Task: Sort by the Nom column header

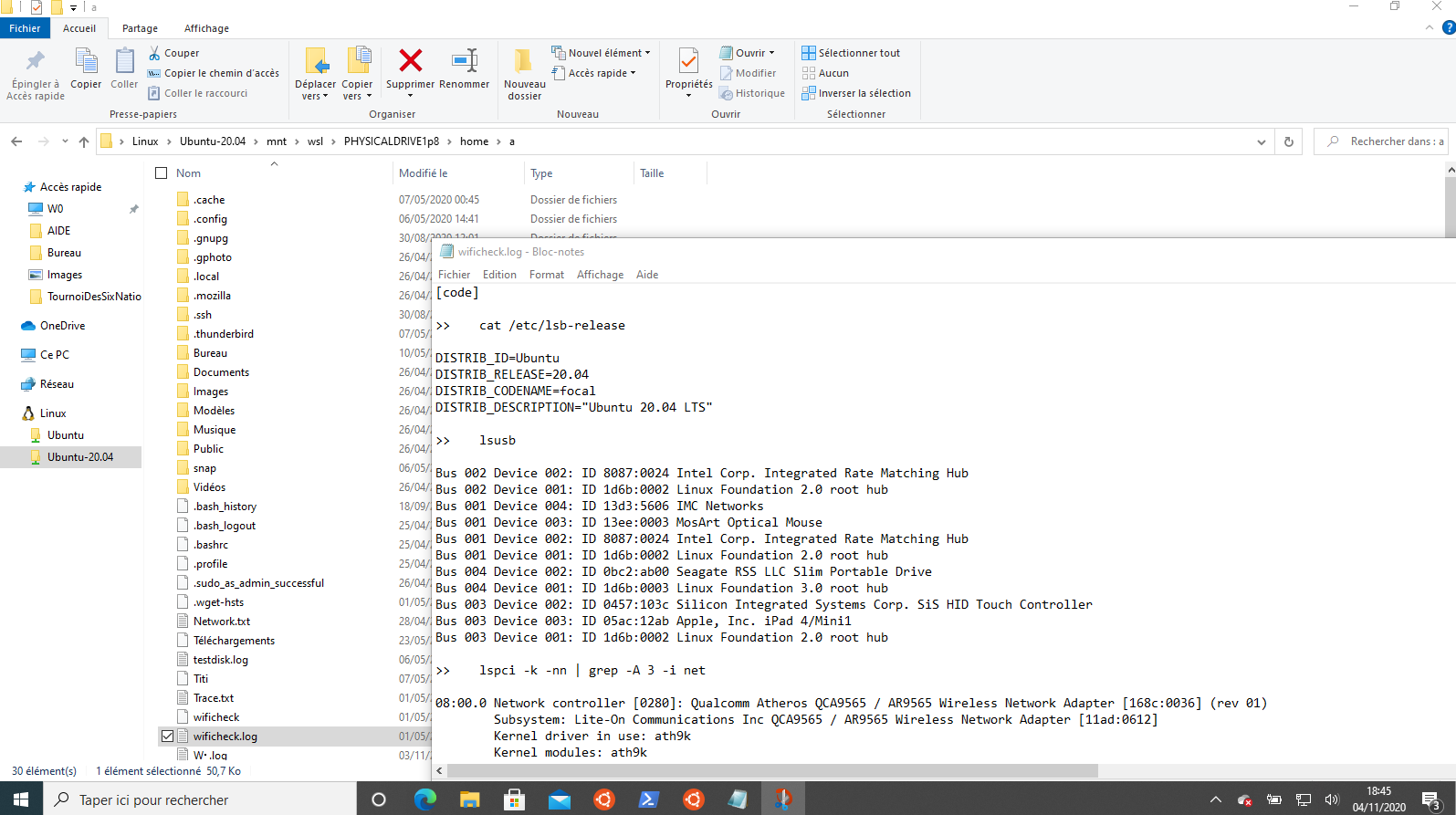Action: (x=188, y=173)
